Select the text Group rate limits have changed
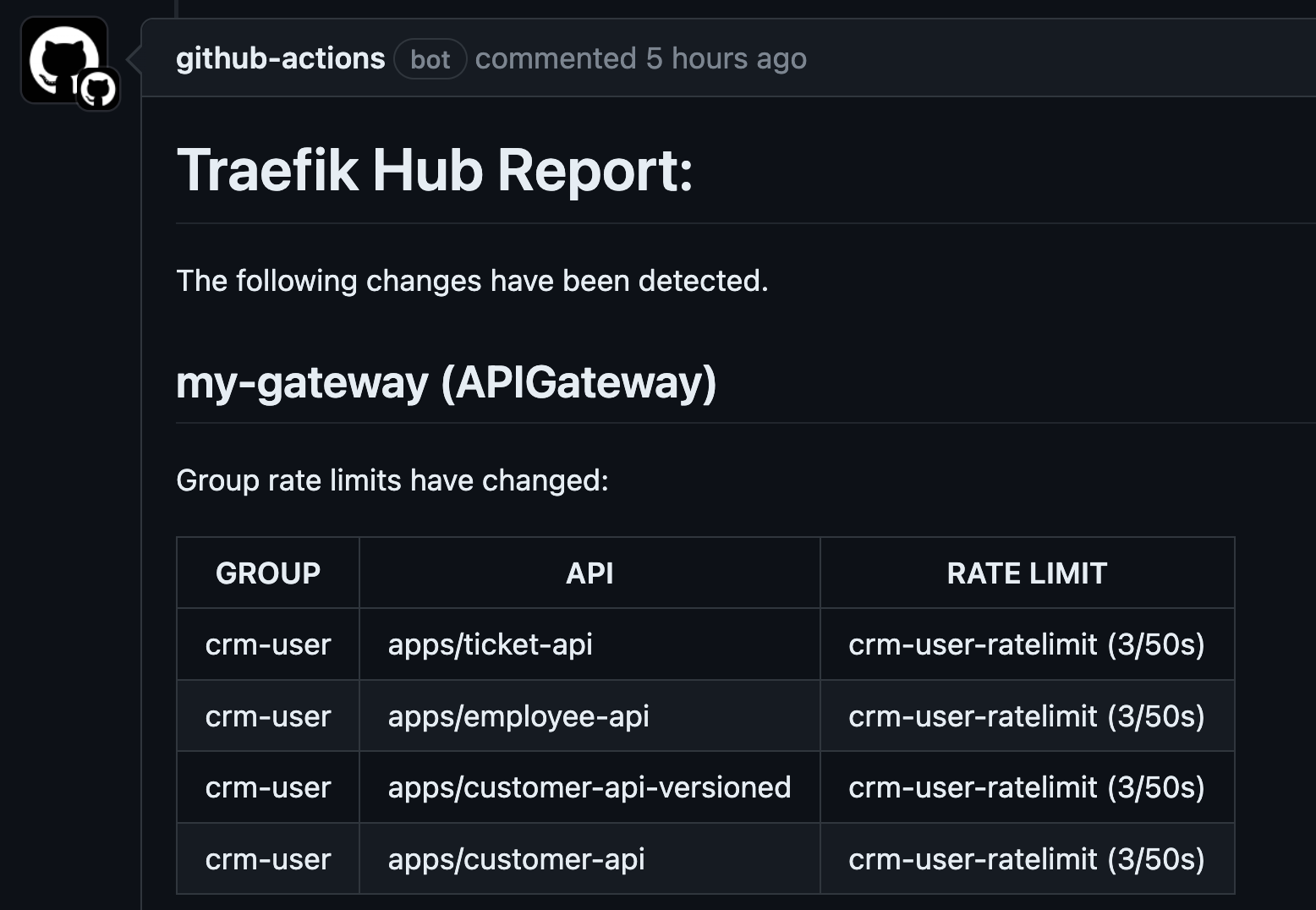1316x910 pixels. point(392,480)
